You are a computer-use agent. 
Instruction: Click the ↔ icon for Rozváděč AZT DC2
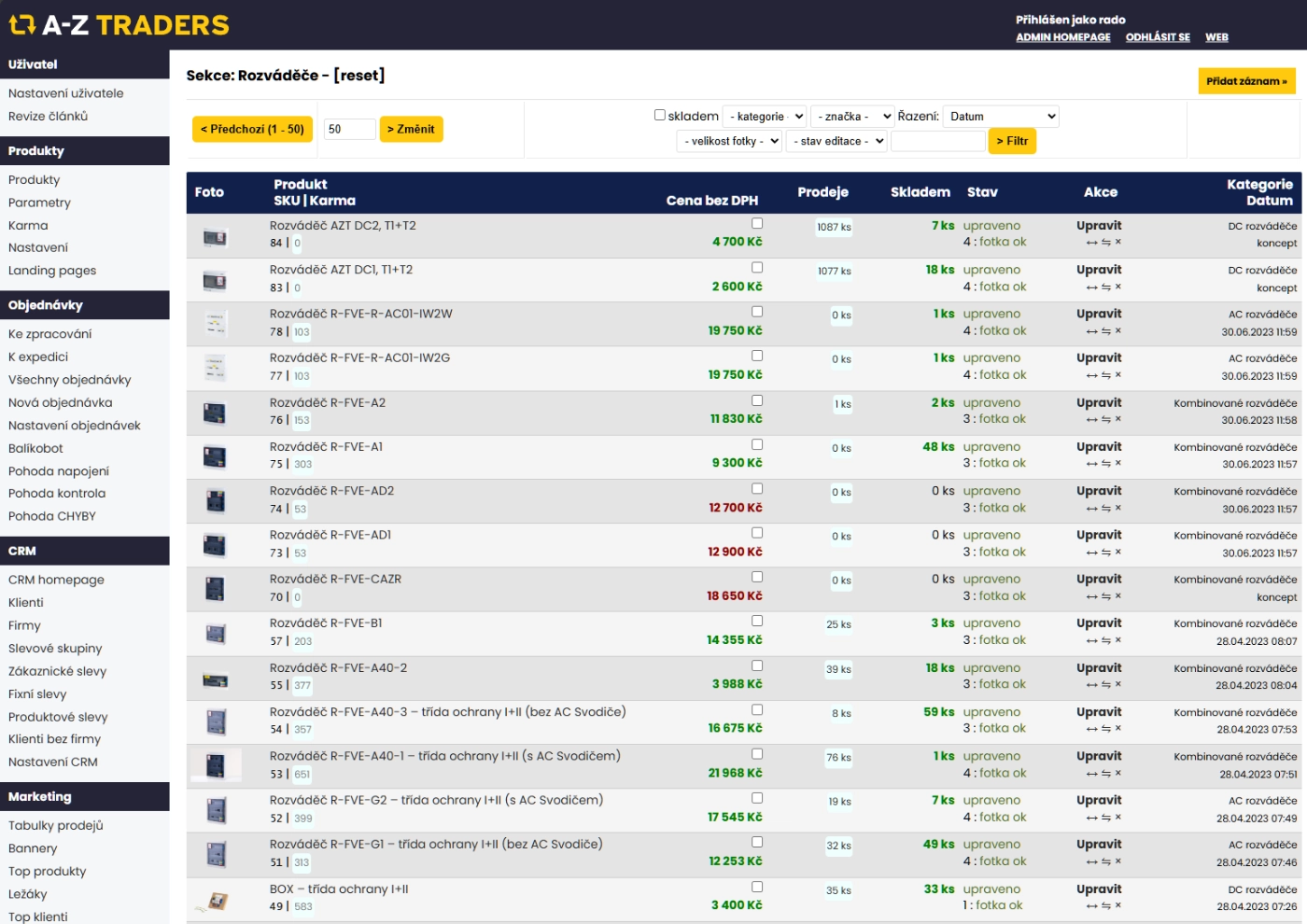(1091, 243)
